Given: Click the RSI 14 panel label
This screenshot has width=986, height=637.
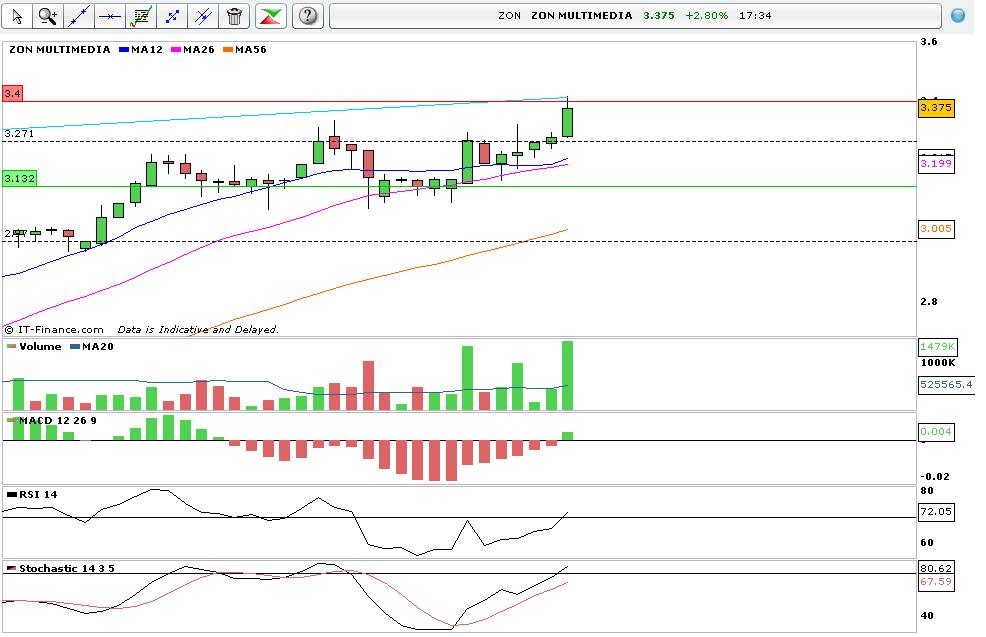Looking at the screenshot, I should click(x=32, y=495).
